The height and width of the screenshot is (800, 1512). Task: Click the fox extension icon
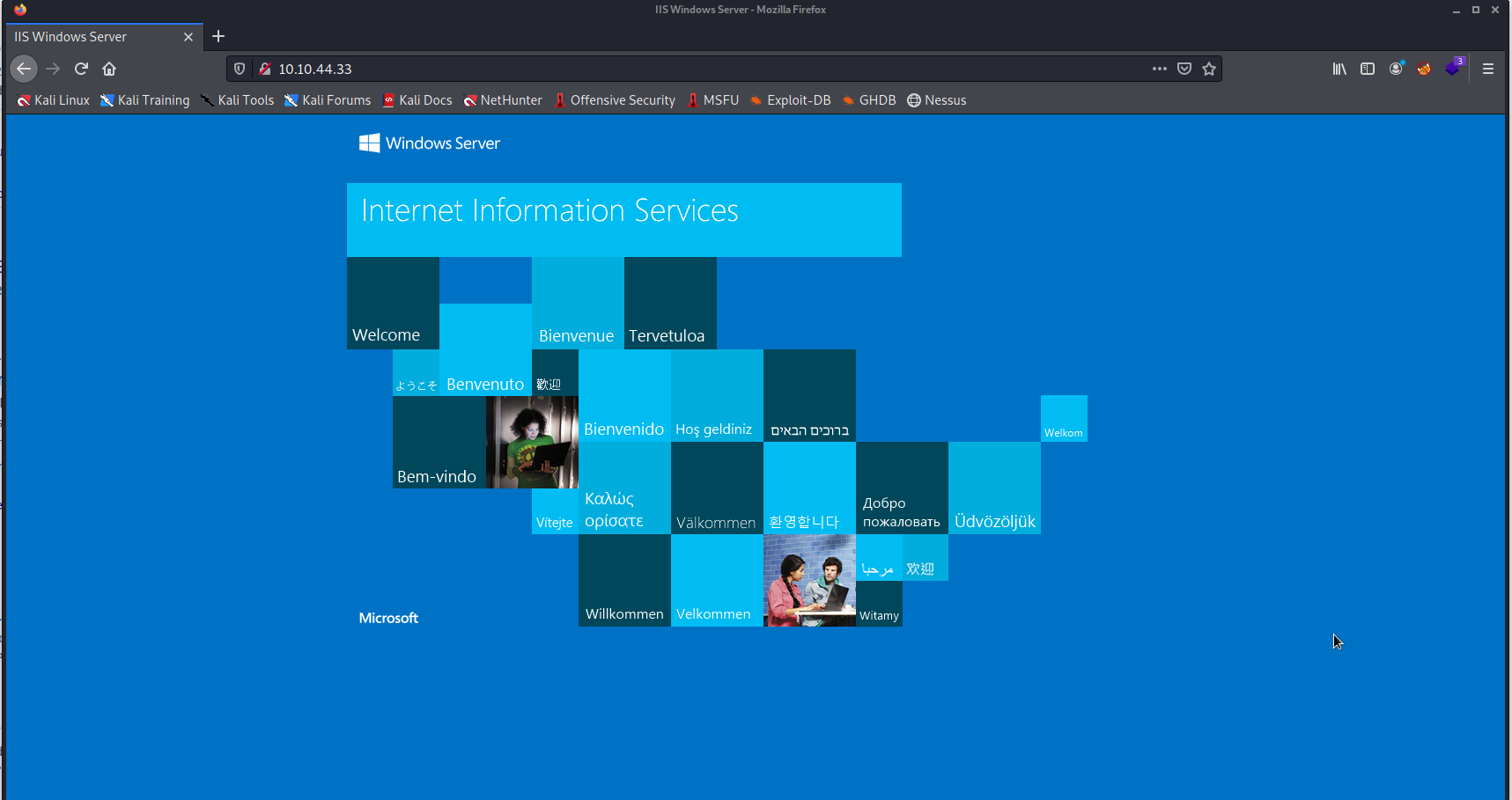tap(1424, 69)
